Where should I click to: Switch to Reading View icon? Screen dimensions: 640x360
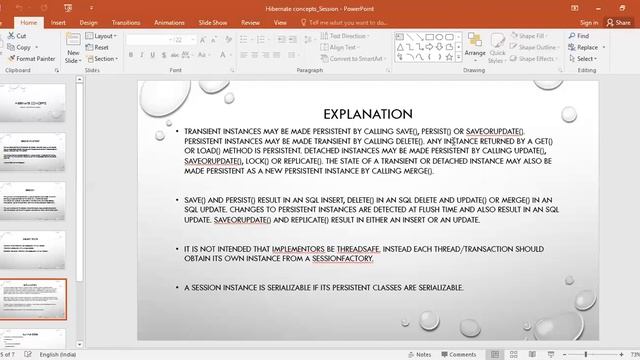(532, 355)
